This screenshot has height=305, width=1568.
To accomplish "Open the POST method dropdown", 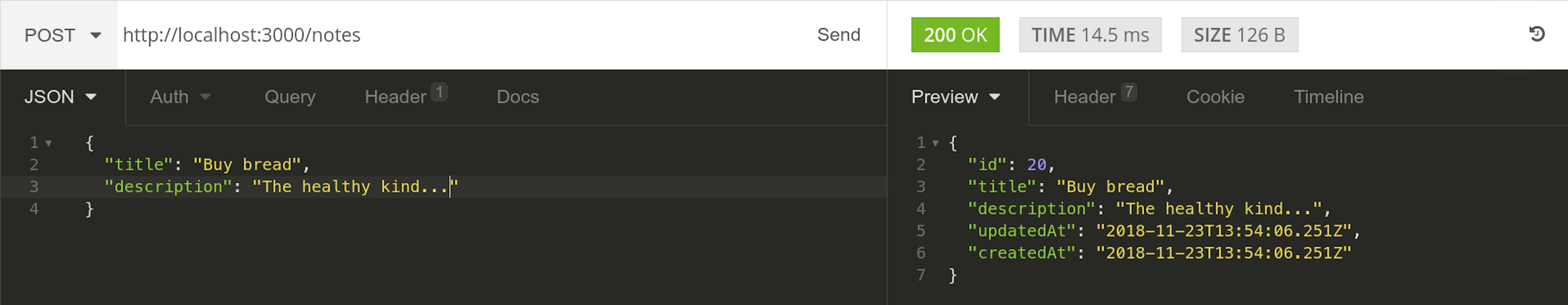I will [x=62, y=35].
